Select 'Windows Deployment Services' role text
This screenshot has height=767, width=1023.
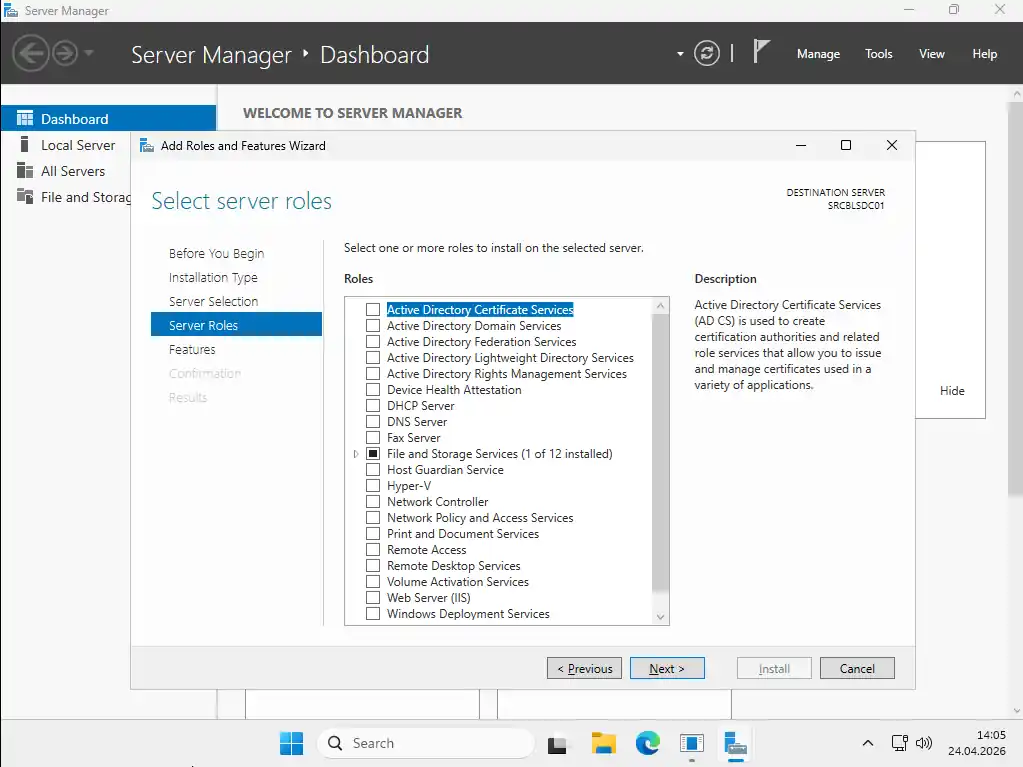468,614
